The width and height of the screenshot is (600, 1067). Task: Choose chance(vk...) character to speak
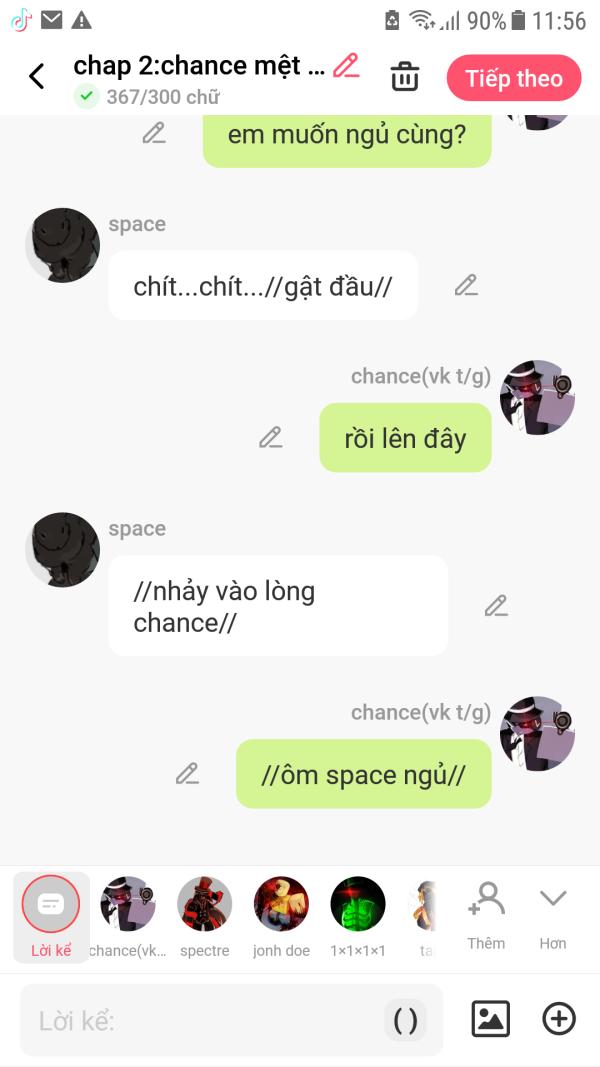coord(128,916)
